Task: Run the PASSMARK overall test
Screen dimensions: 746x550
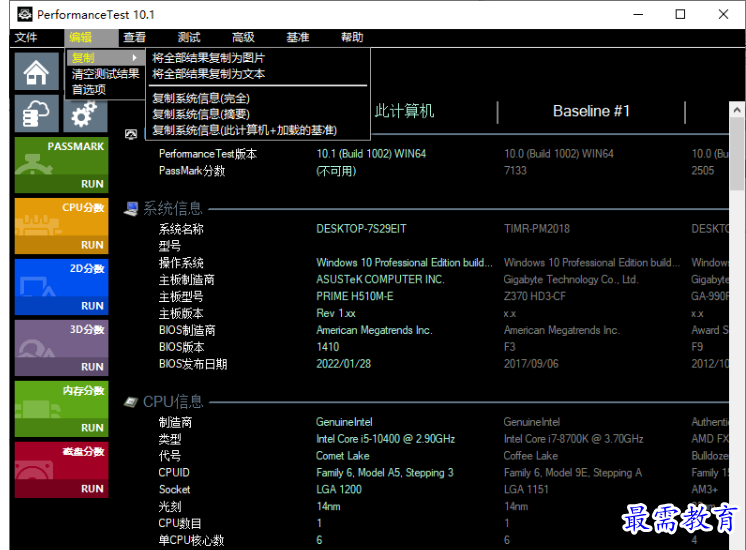Action: click(x=61, y=165)
